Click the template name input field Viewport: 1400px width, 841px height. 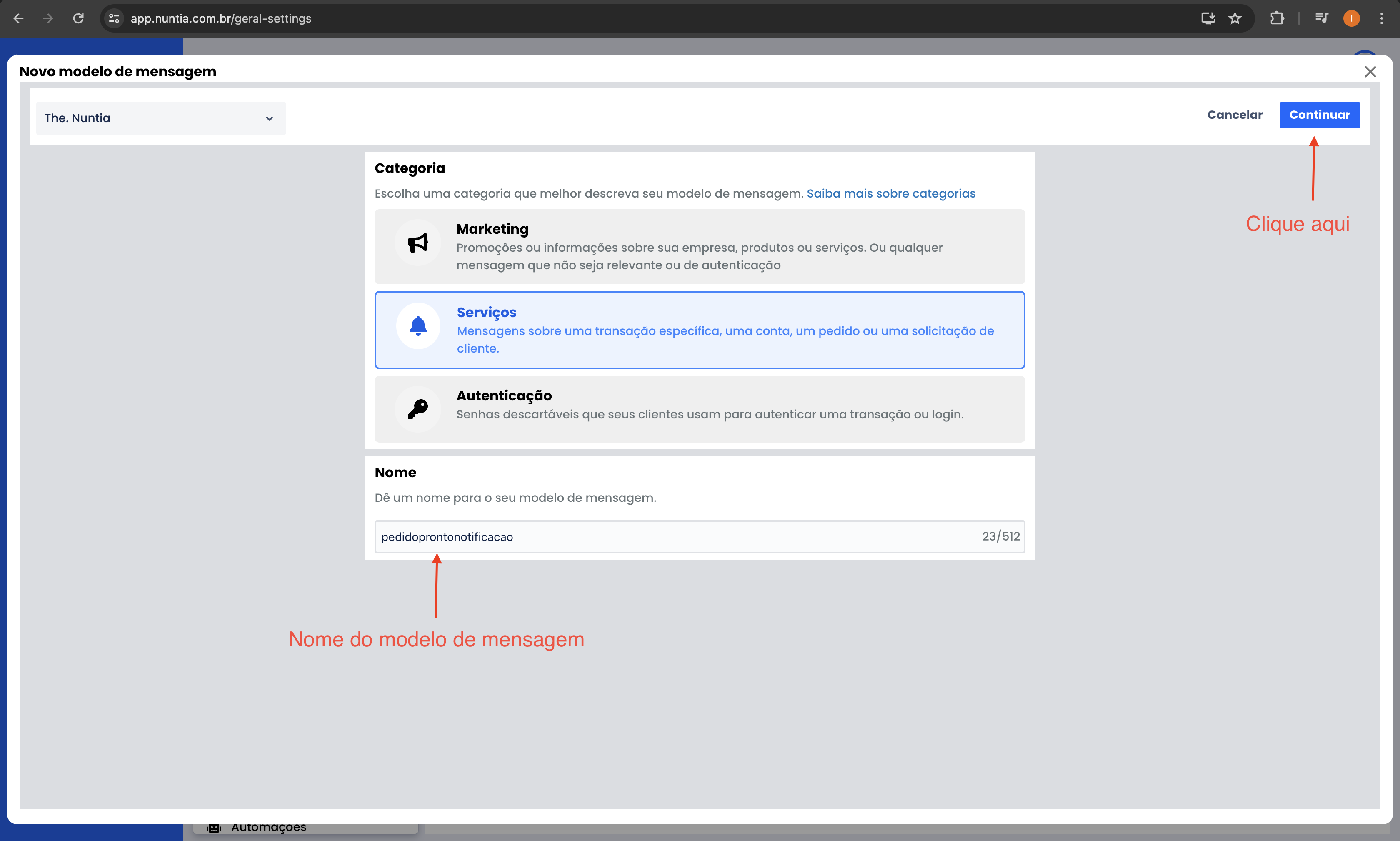(700, 537)
